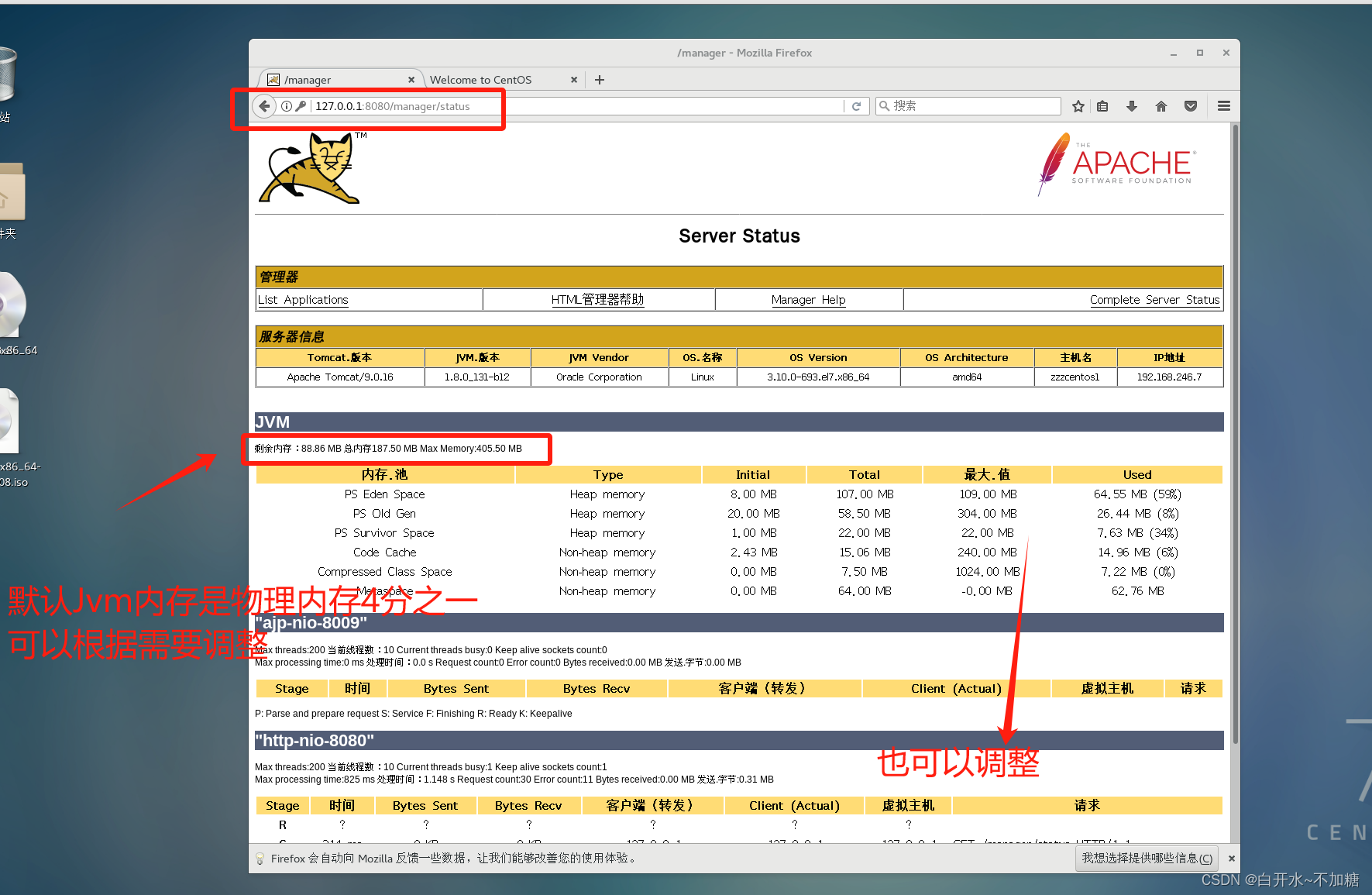Image resolution: width=1372 pixels, height=895 pixels.
Task: Click the Server Status heading
Action: (739, 236)
